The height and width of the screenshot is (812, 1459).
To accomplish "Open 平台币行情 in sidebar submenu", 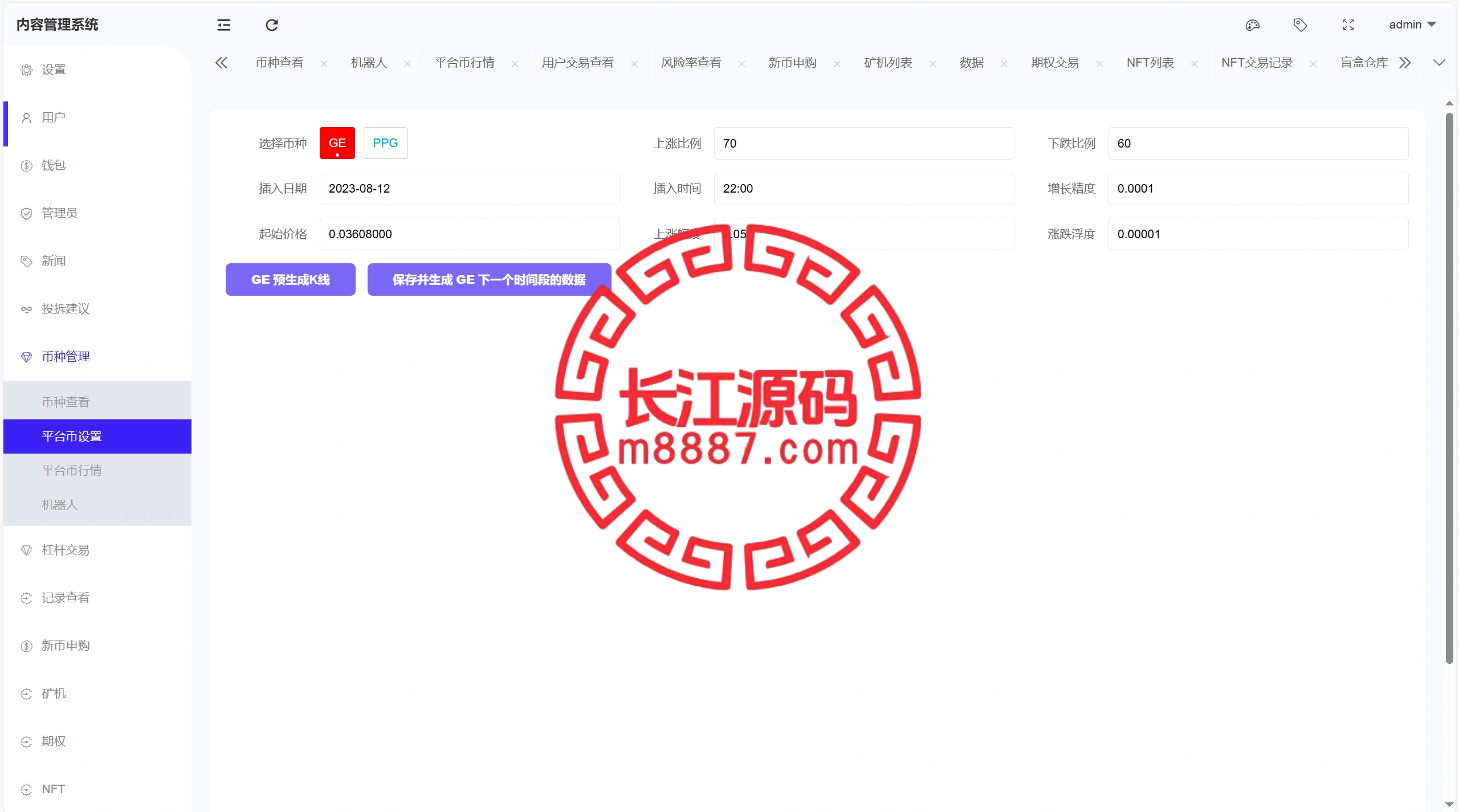I will 72,471.
